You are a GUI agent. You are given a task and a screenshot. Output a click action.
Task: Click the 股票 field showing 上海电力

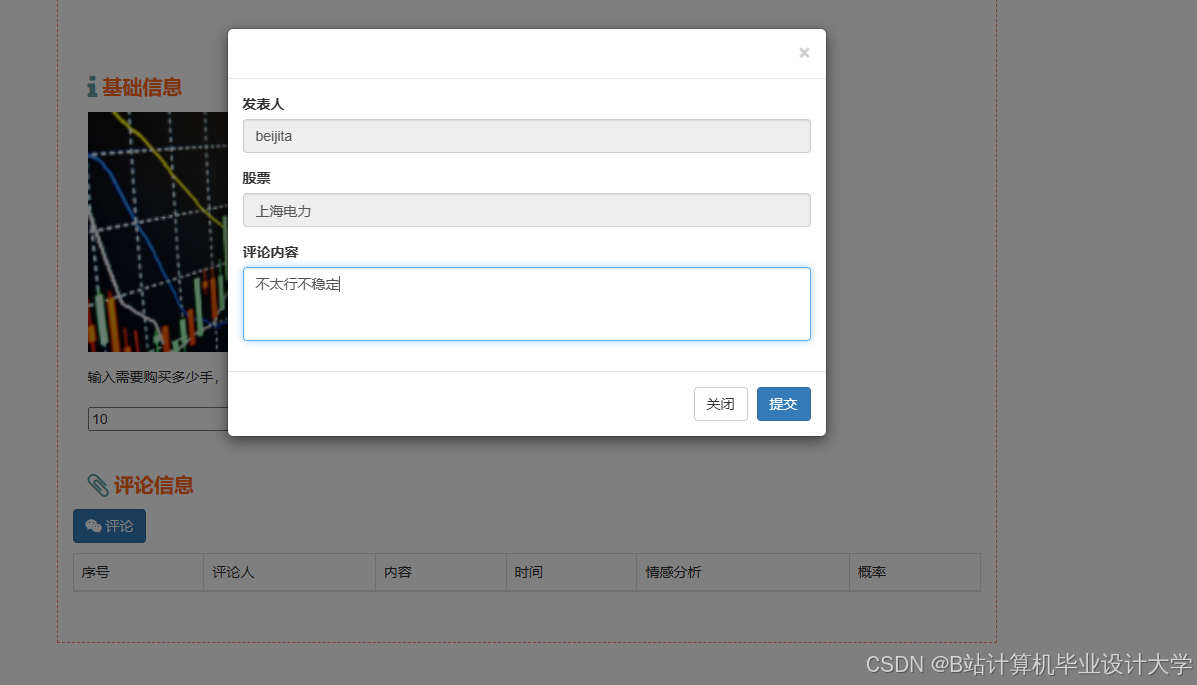527,210
